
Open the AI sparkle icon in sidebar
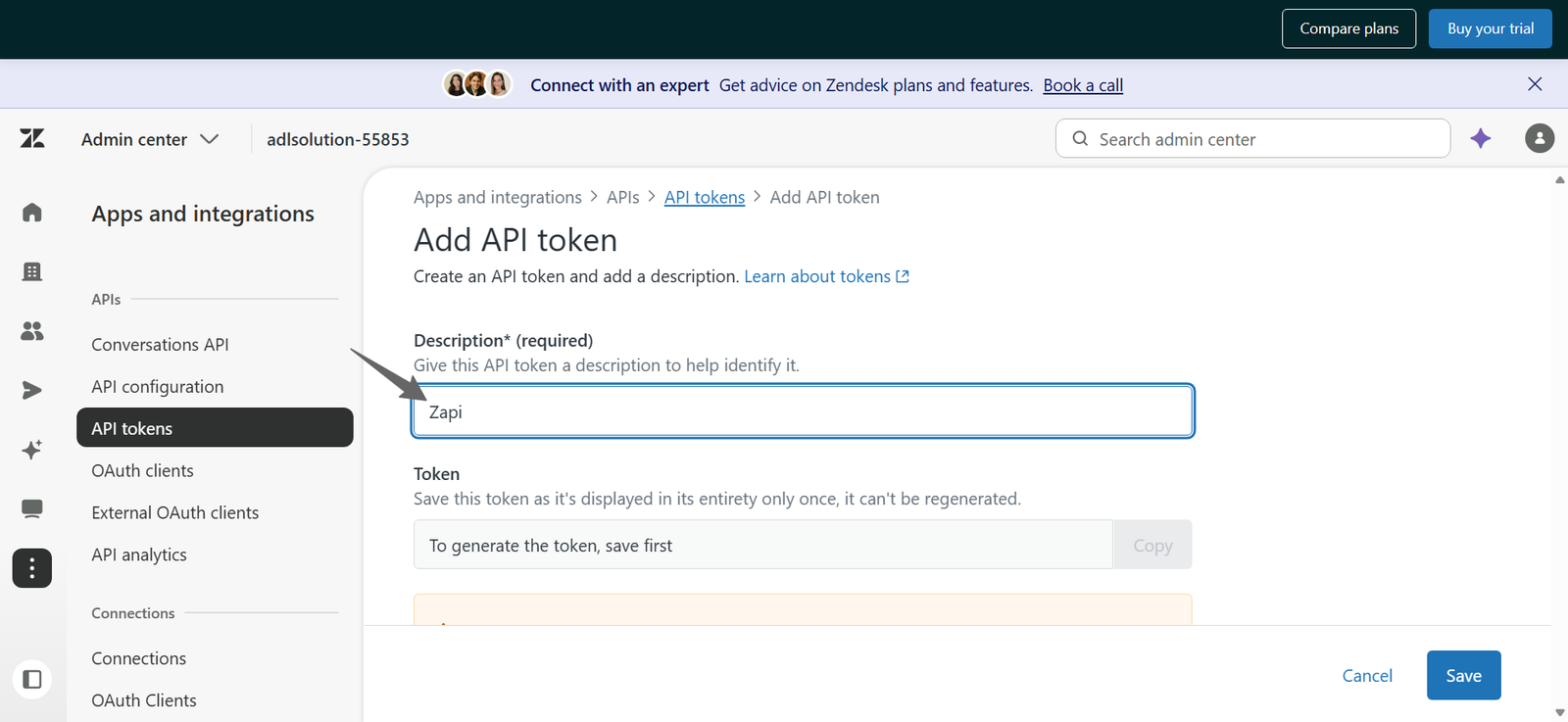click(x=32, y=450)
